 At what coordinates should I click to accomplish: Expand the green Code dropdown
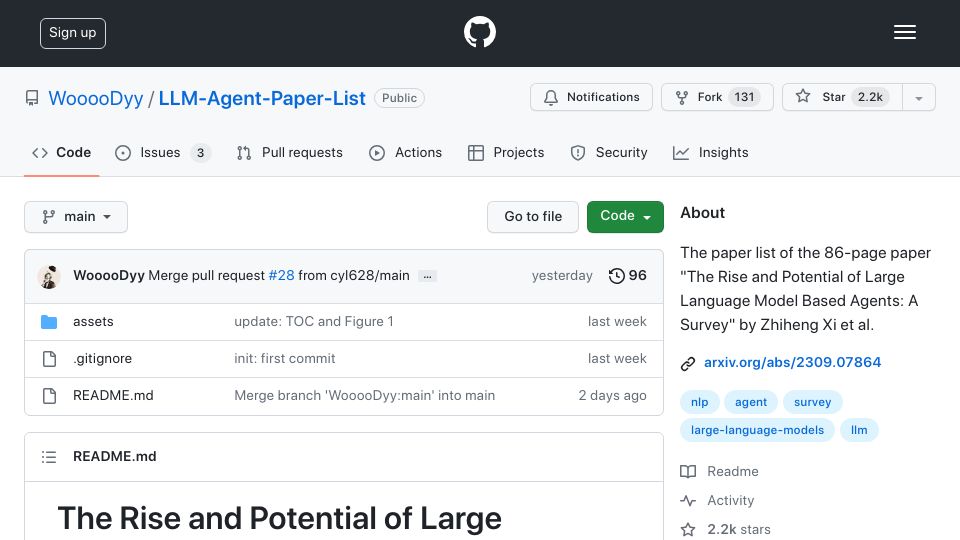tap(625, 217)
